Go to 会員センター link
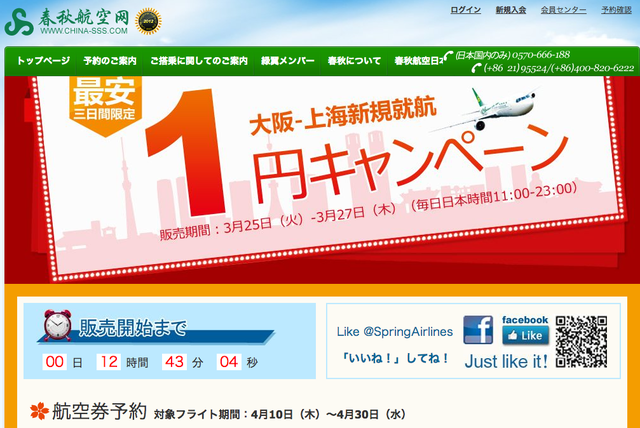 (x=563, y=10)
